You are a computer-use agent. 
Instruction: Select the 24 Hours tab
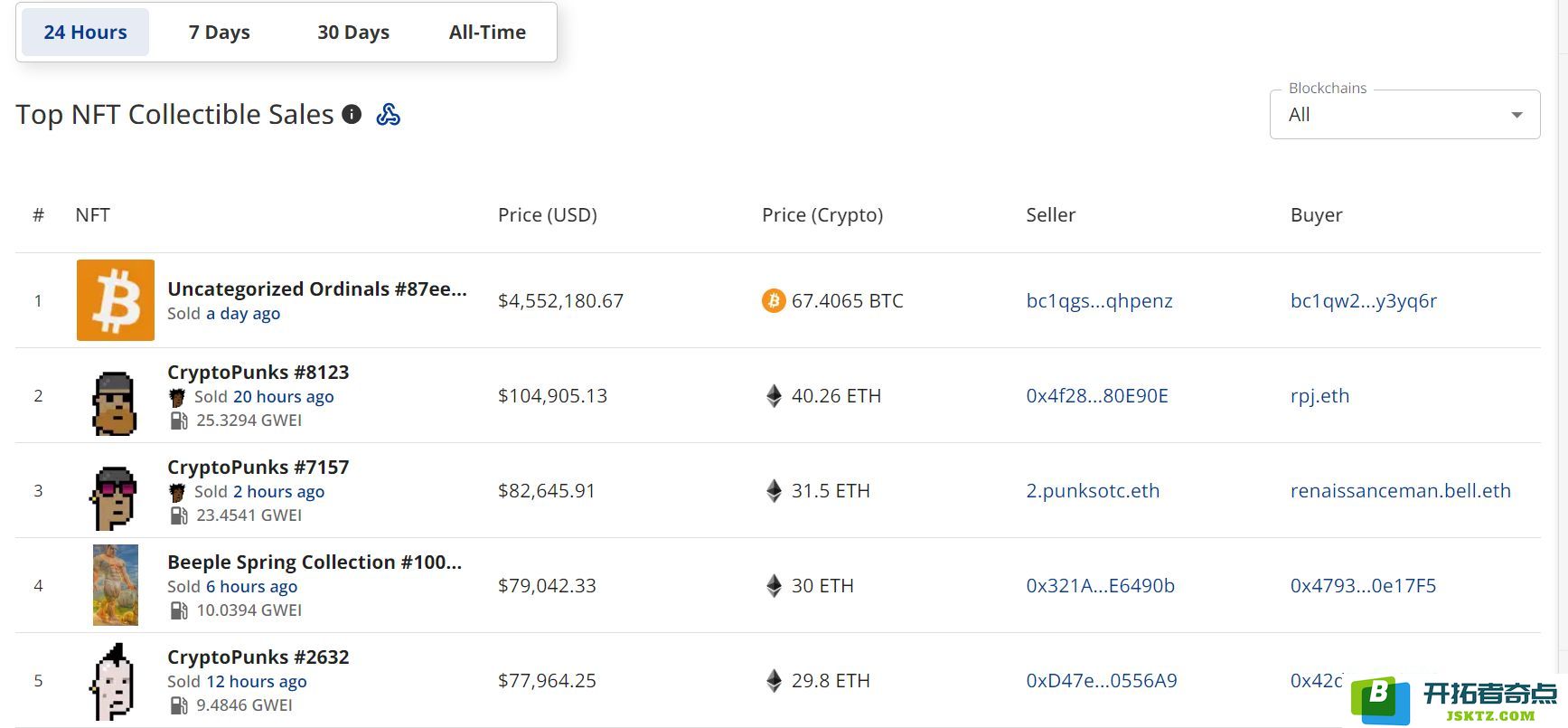(86, 33)
